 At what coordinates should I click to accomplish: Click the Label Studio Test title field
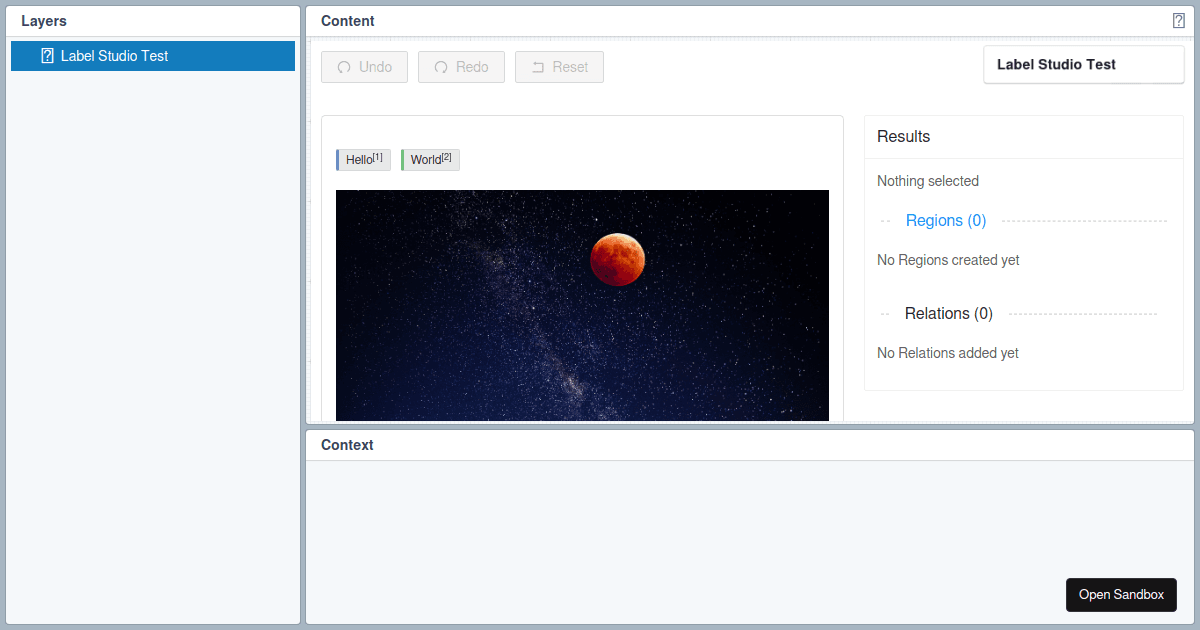coord(1083,64)
